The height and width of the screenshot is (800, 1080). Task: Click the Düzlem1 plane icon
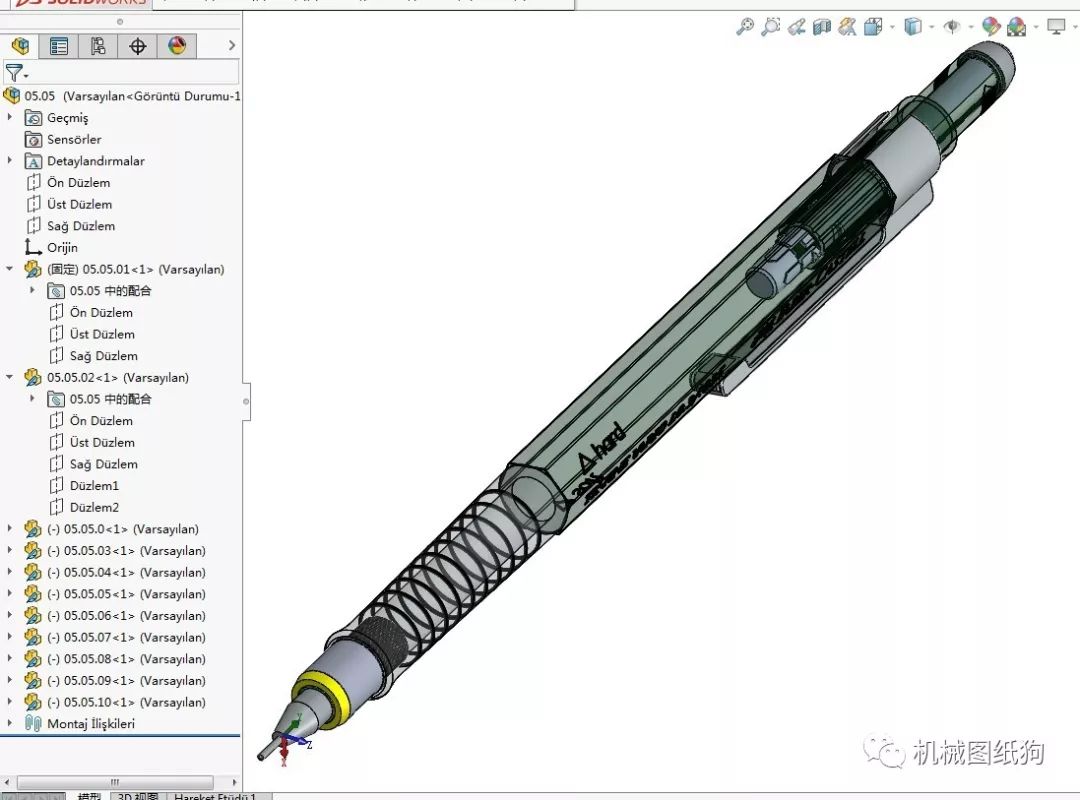click(x=56, y=485)
